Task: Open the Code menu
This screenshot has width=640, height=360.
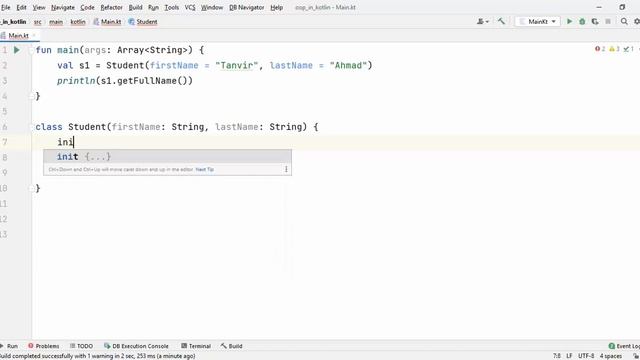Action: 87,7
